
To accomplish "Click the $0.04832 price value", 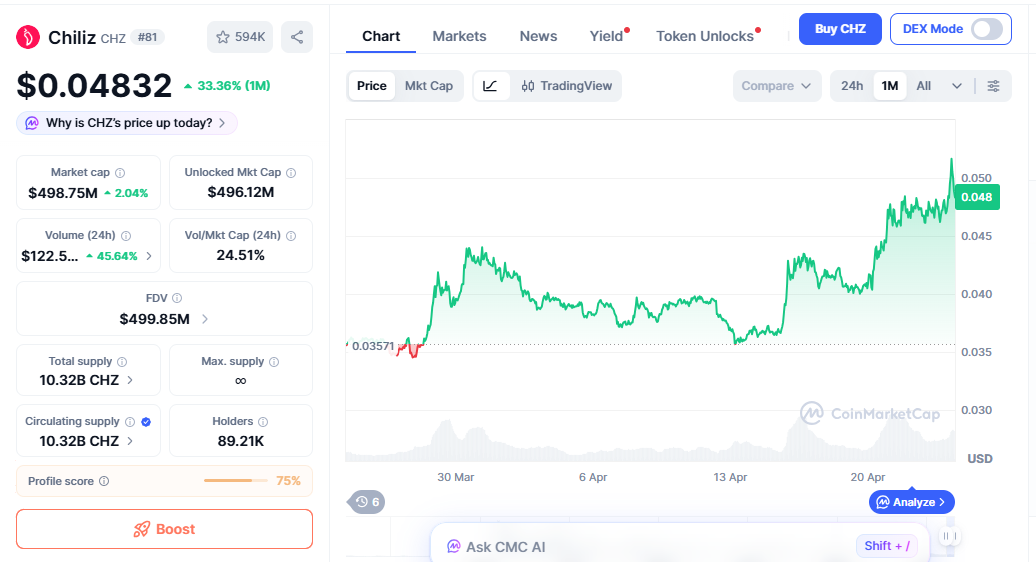I will click(94, 86).
